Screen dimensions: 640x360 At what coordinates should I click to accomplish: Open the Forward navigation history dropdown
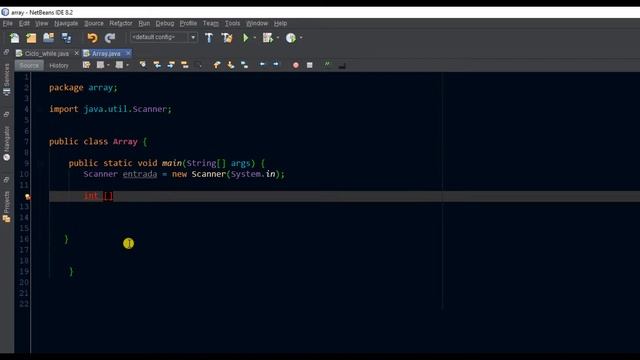[x=127, y=65]
